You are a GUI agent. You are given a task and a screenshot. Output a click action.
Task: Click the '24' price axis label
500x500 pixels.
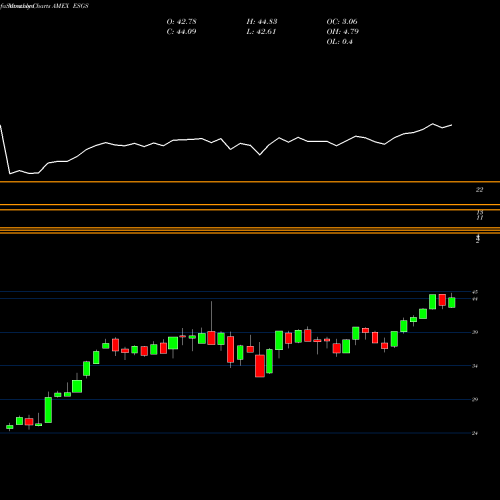[475, 433]
